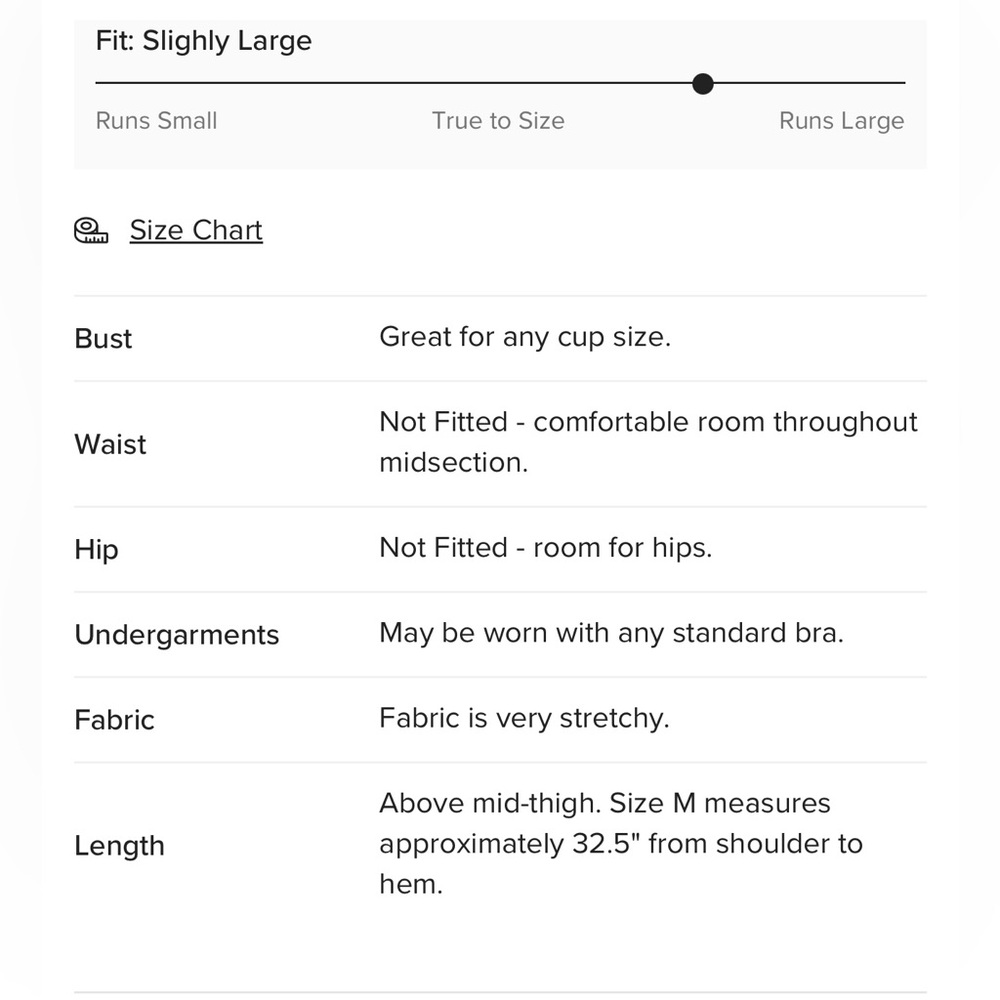1000x1000 pixels.
Task: Click 'Fabric is very stretchy' text
Action: (524, 718)
